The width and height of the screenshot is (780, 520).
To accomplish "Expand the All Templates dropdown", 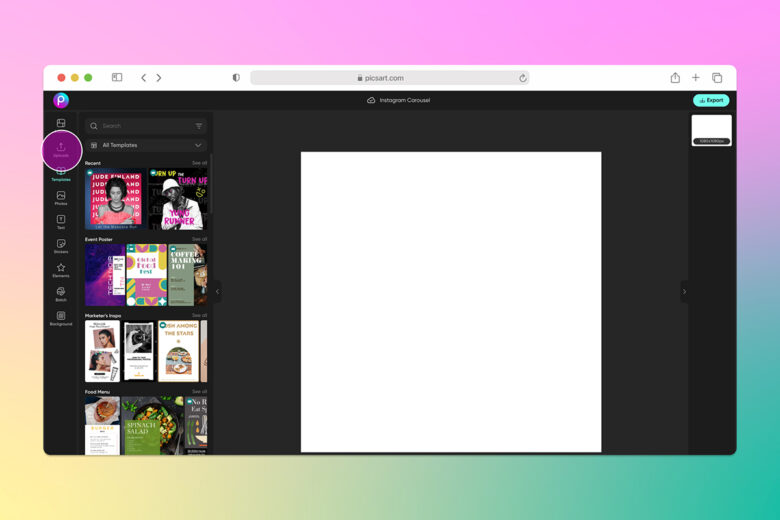I will tap(146, 145).
